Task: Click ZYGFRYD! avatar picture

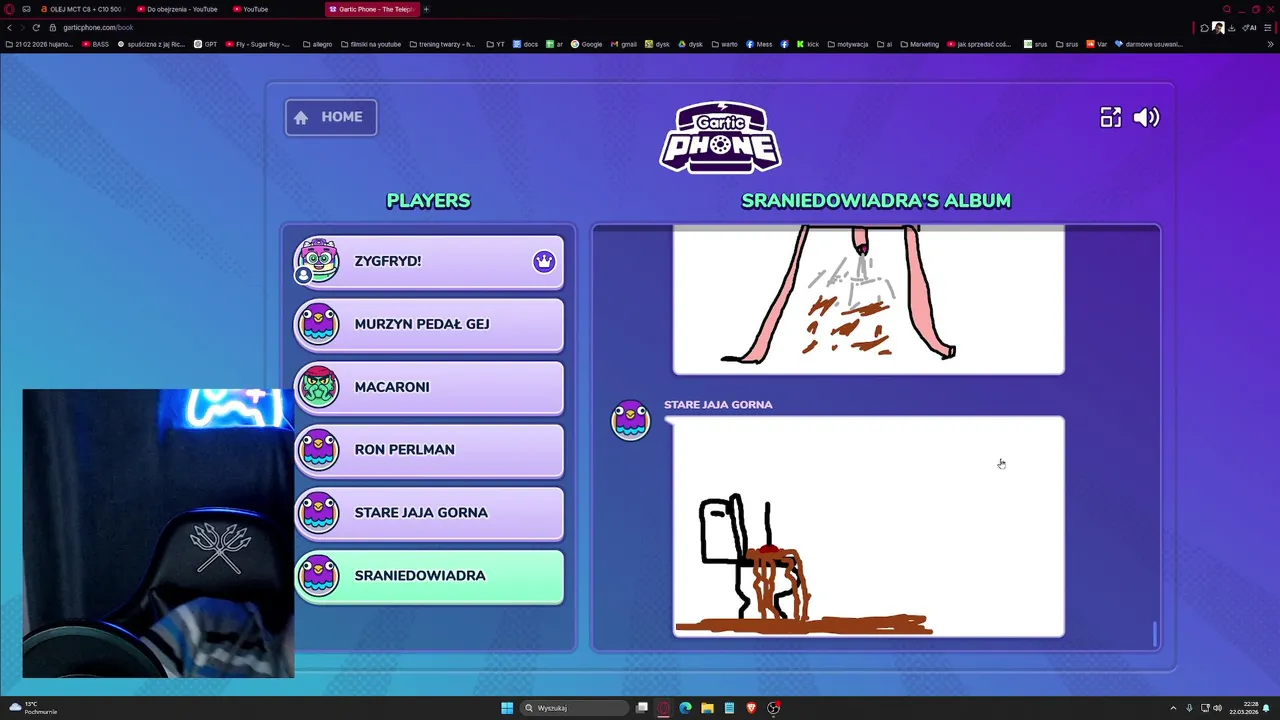Action: pyautogui.click(x=318, y=260)
